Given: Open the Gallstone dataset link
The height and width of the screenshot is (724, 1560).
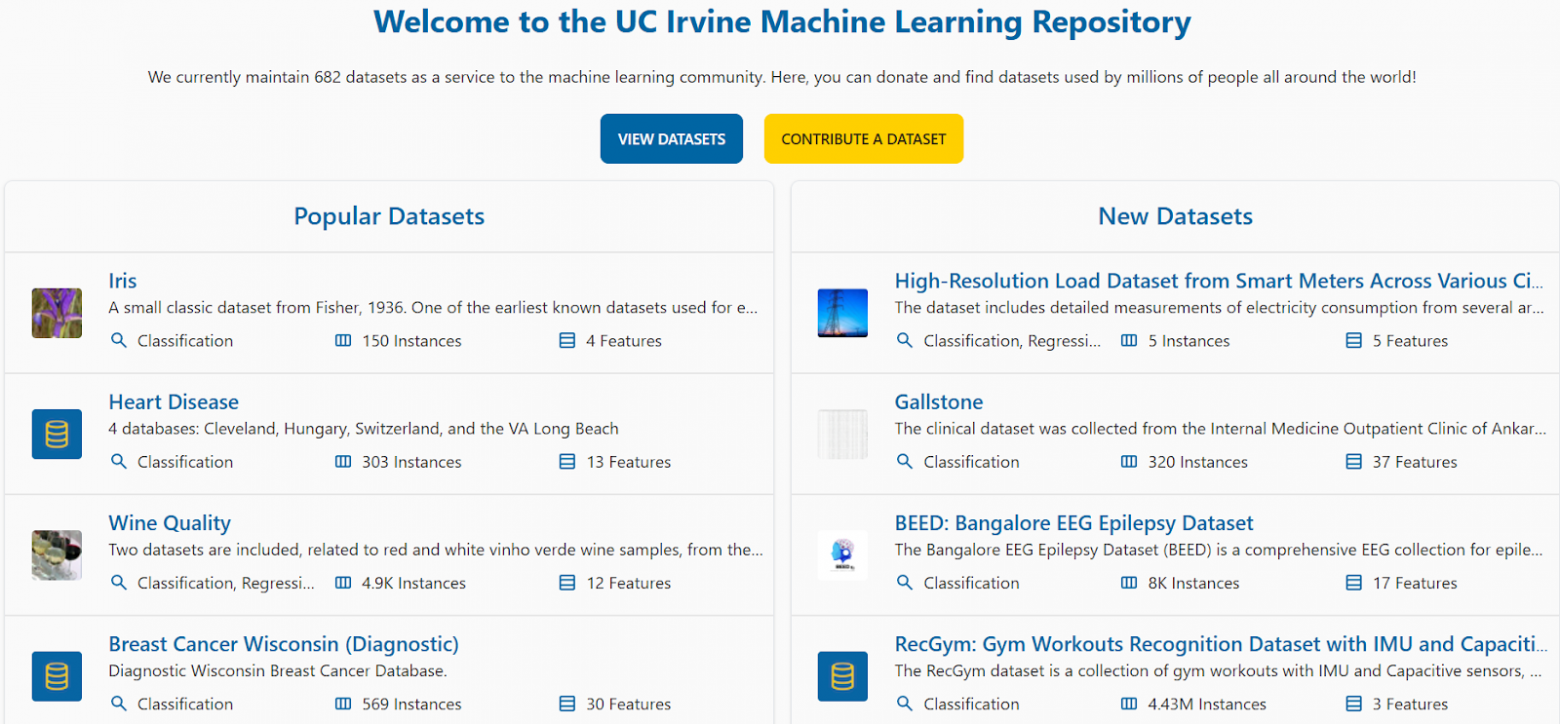Looking at the screenshot, I should [x=939, y=402].
